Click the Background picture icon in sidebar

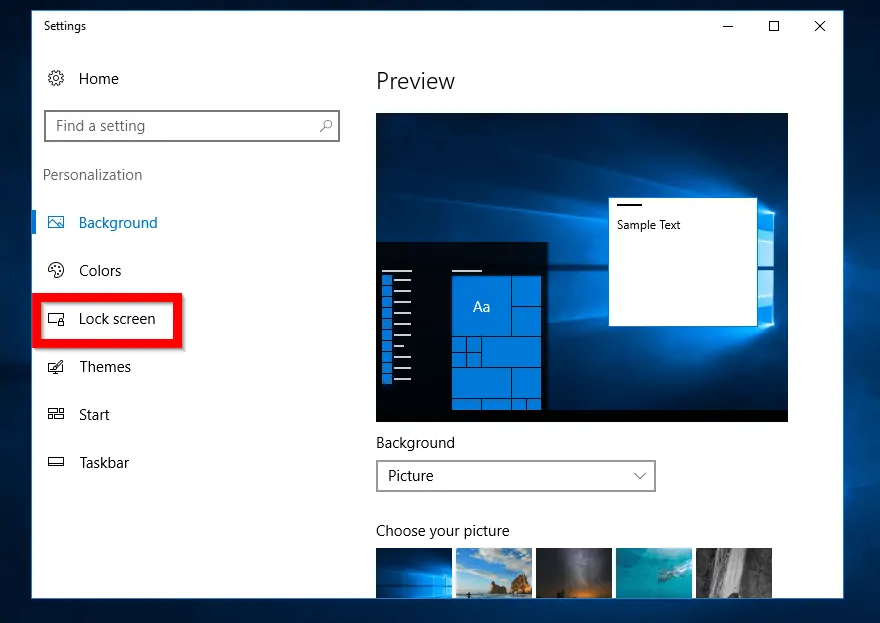56,223
